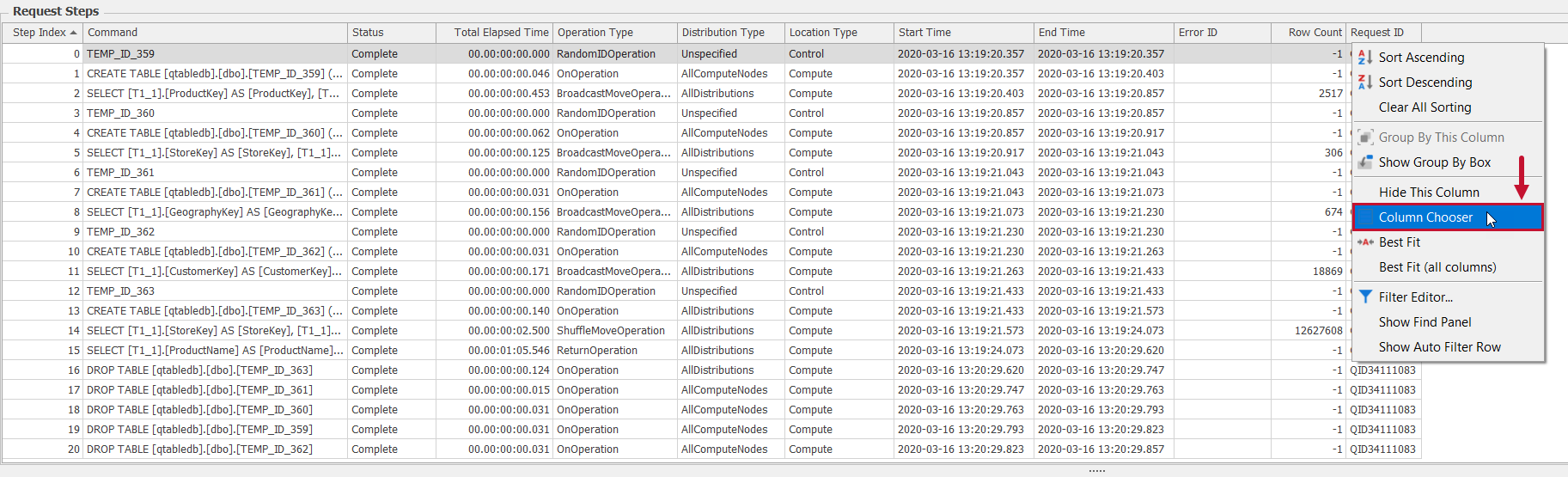Toggle the Step Index sort arrow
This screenshot has height=477, width=1568.
73,33
